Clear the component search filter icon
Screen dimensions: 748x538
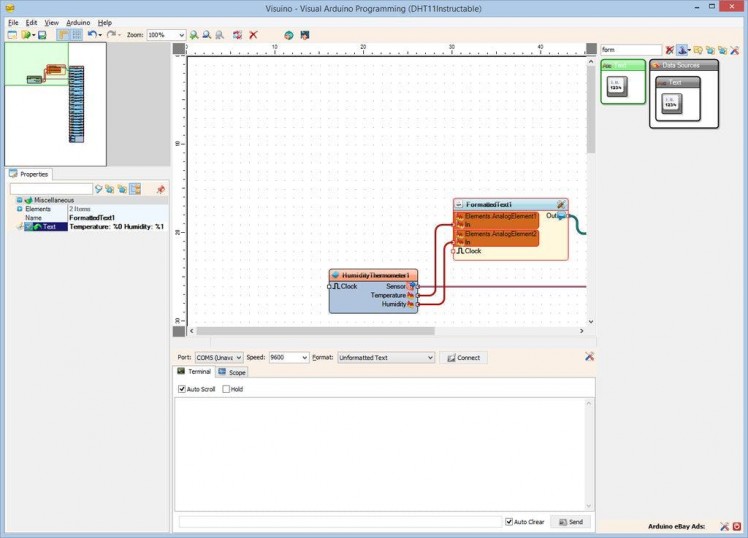click(x=670, y=49)
